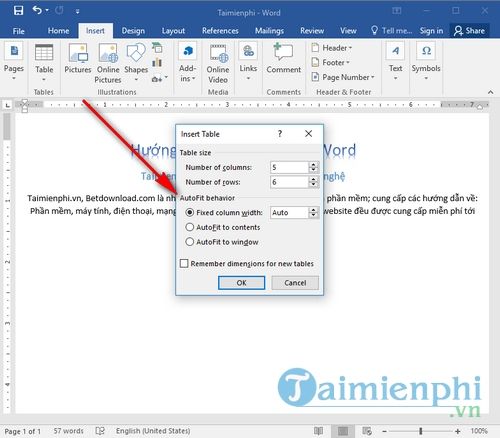
Task: Switch to Web Layout view
Action: tap(367, 431)
